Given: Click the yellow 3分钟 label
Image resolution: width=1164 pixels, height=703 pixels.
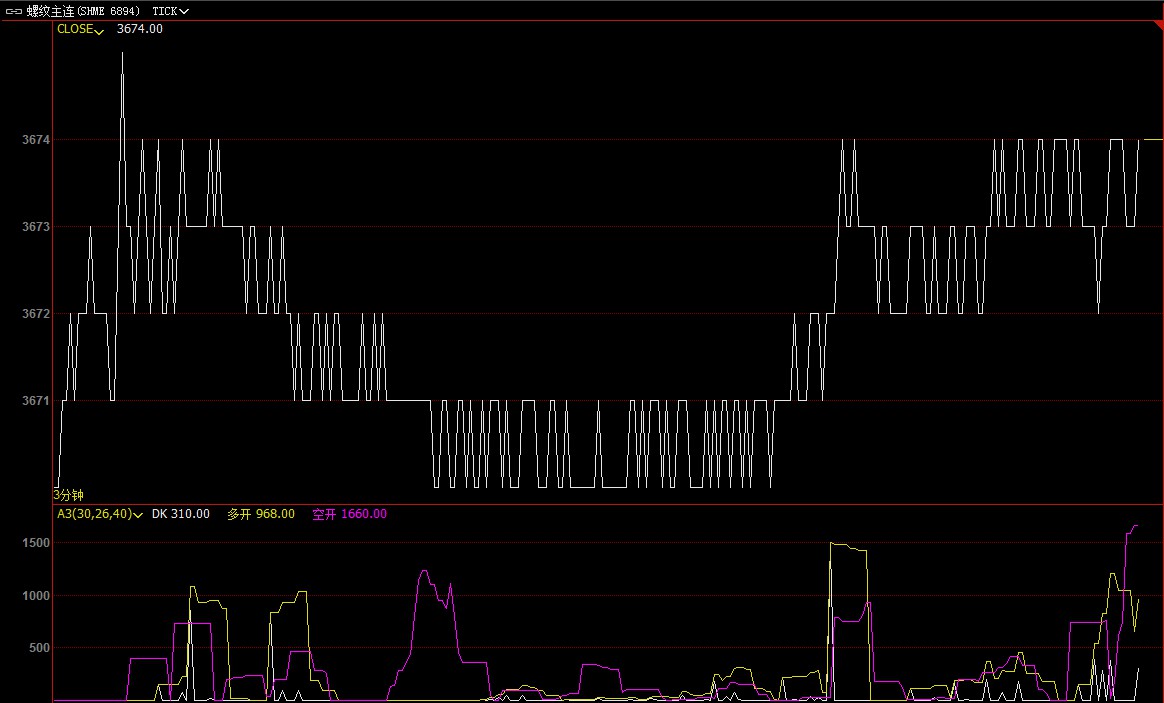Looking at the screenshot, I should click(x=69, y=495).
